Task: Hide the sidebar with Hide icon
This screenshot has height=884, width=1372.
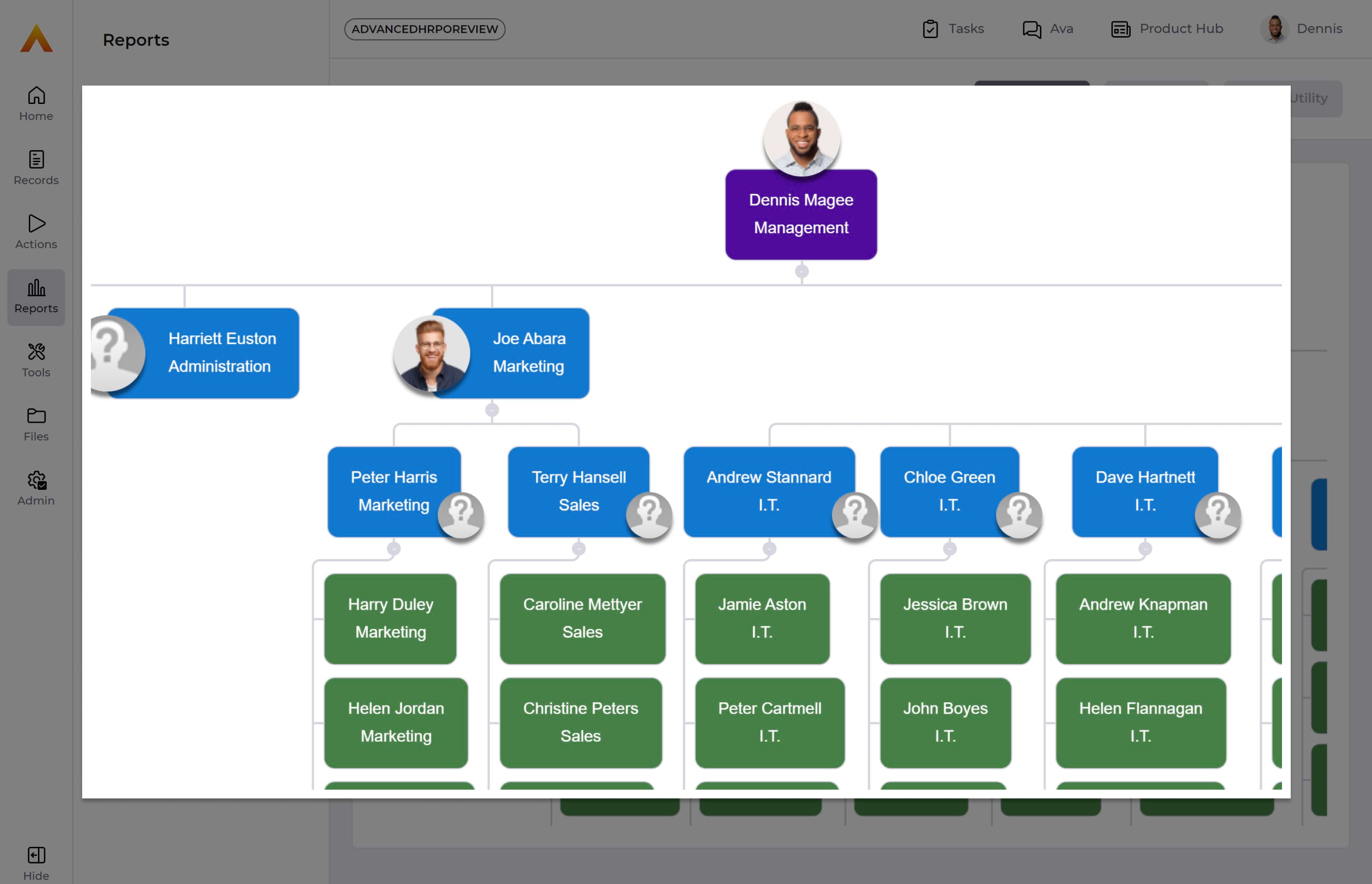Action: (36, 863)
